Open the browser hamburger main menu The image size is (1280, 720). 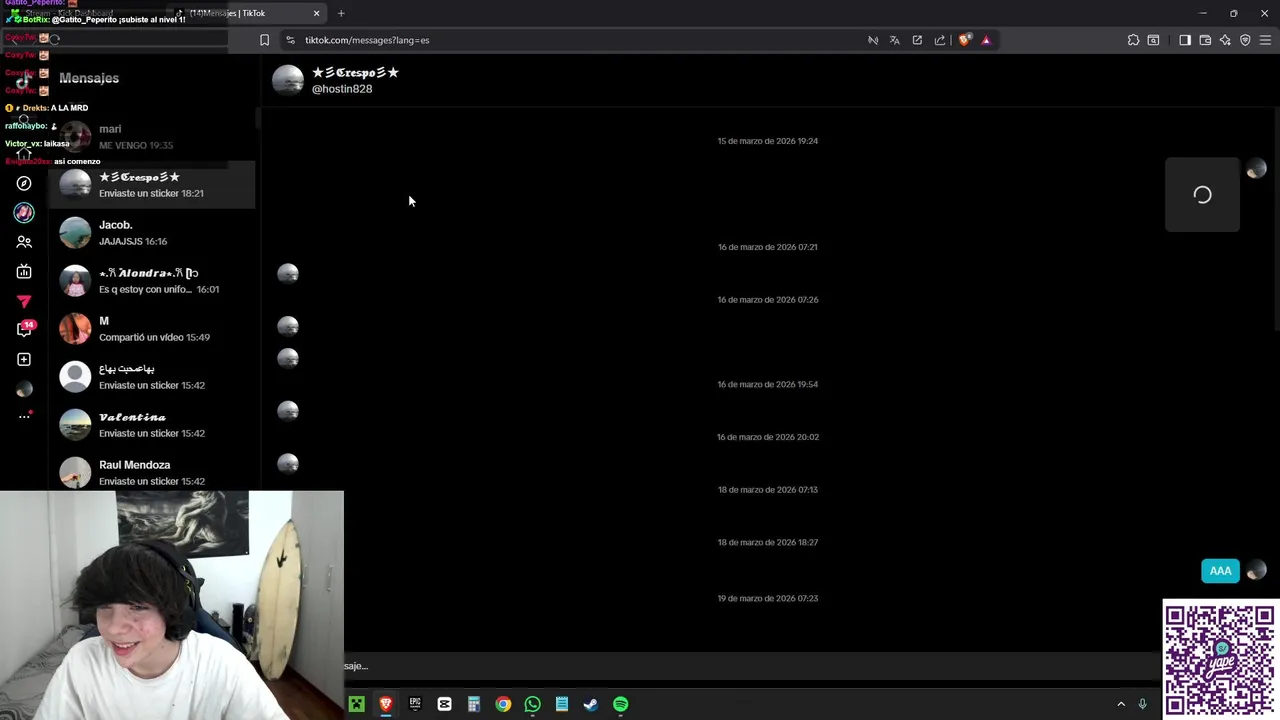(x=1265, y=40)
